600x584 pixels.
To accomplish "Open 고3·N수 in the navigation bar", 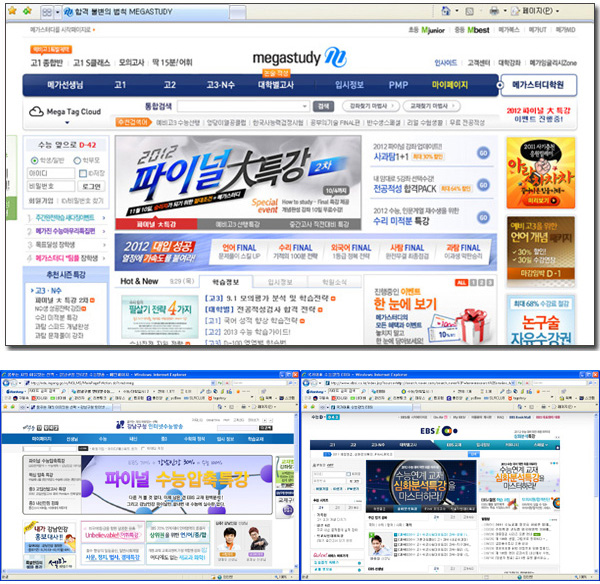I will pos(220,85).
